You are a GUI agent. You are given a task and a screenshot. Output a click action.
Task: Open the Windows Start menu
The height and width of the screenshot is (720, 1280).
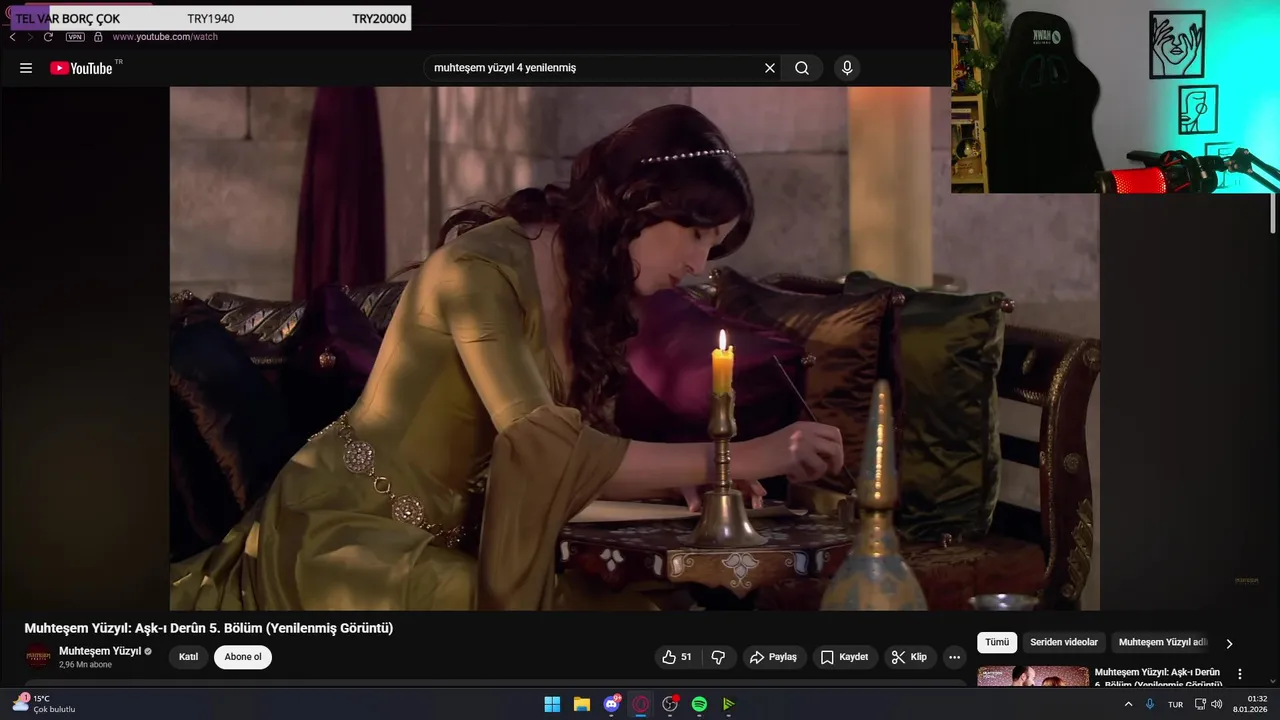(x=552, y=704)
